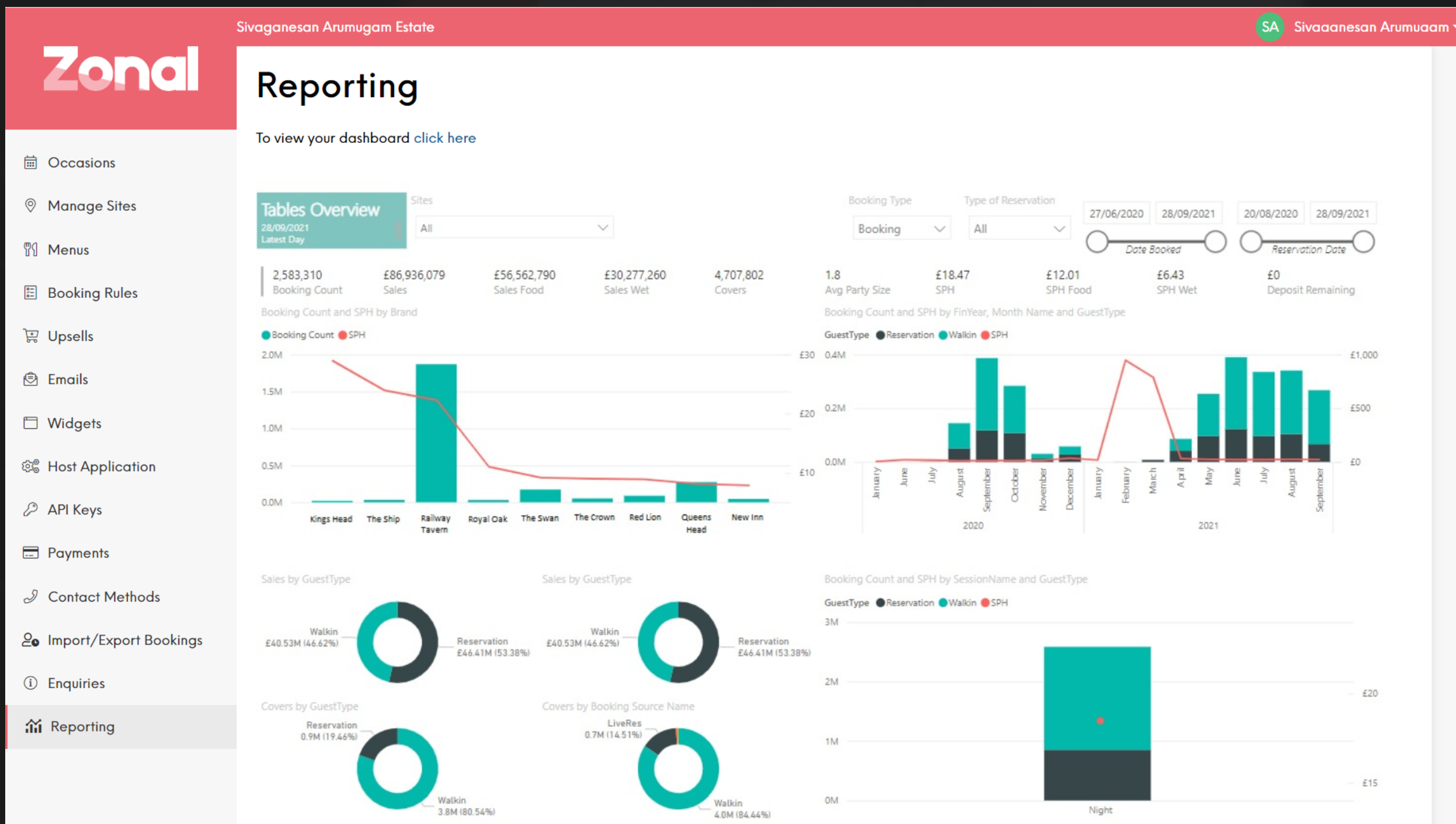1456x824 pixels.
Task: Click the Menus cutlery icon
Action: [30, 250]
